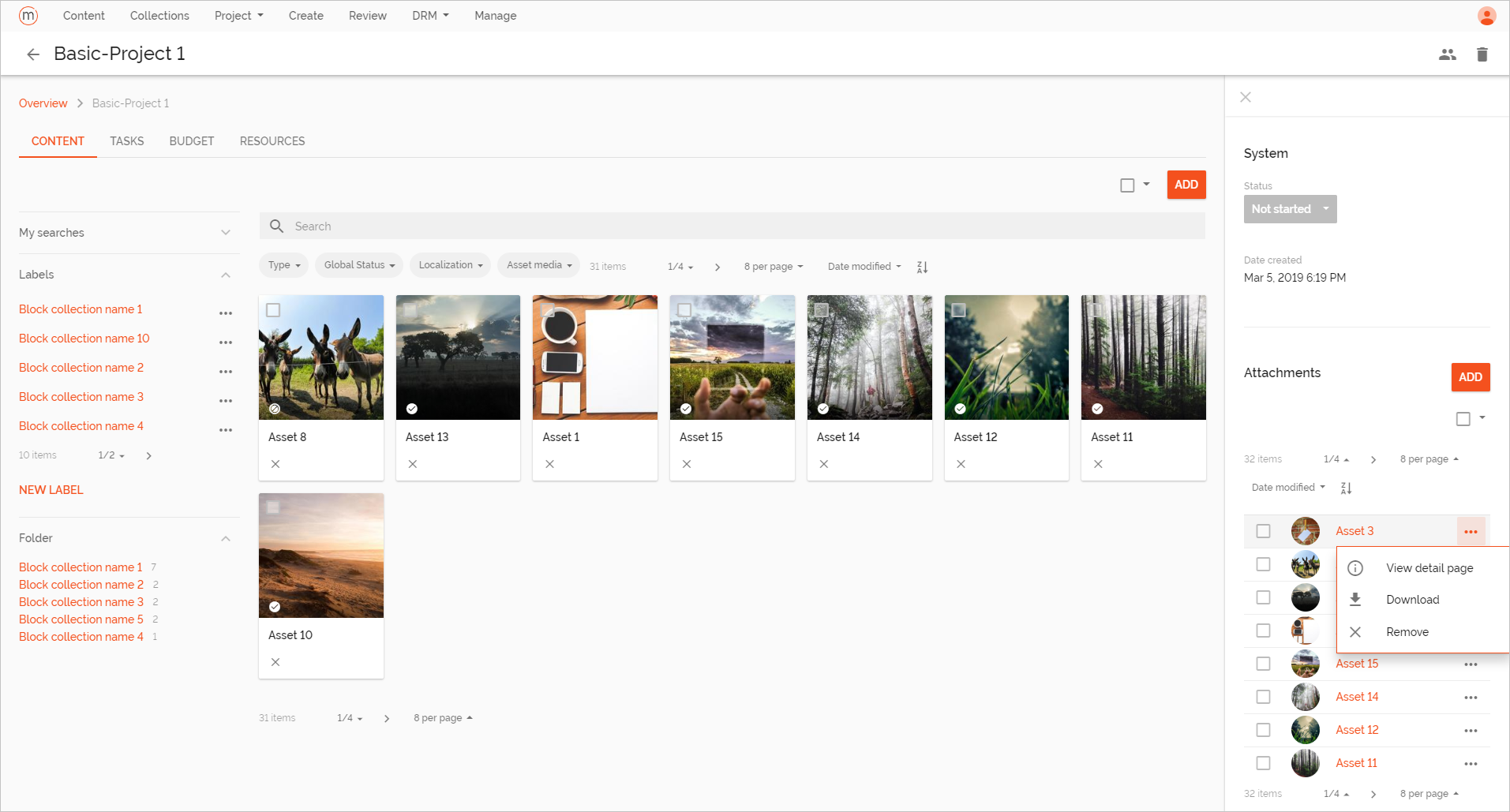Click the share members icon in the header
This screenshot has height=812, width=1510.
click(x=1447, y=54)
